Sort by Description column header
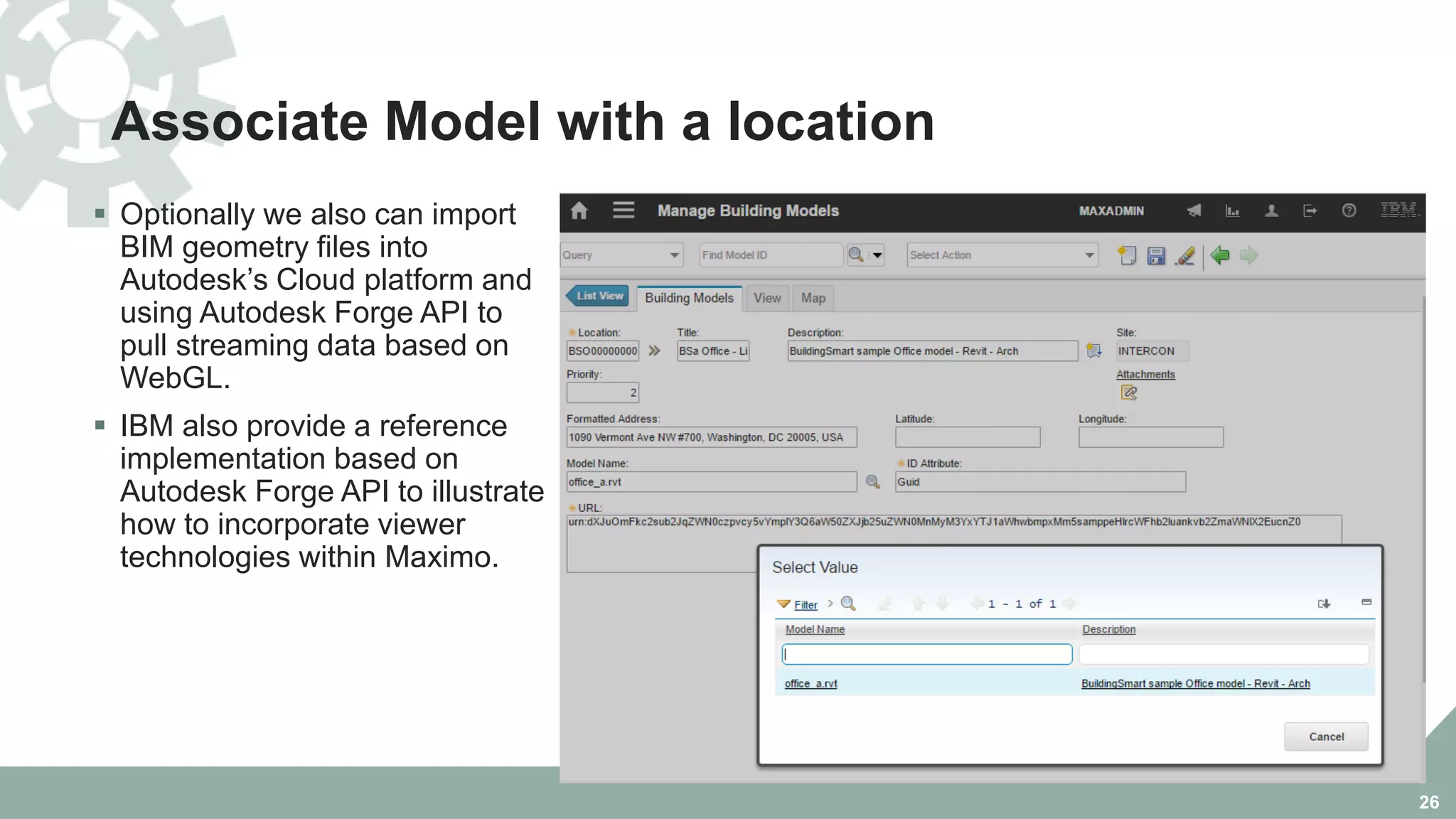 [x=1108, y=629]
